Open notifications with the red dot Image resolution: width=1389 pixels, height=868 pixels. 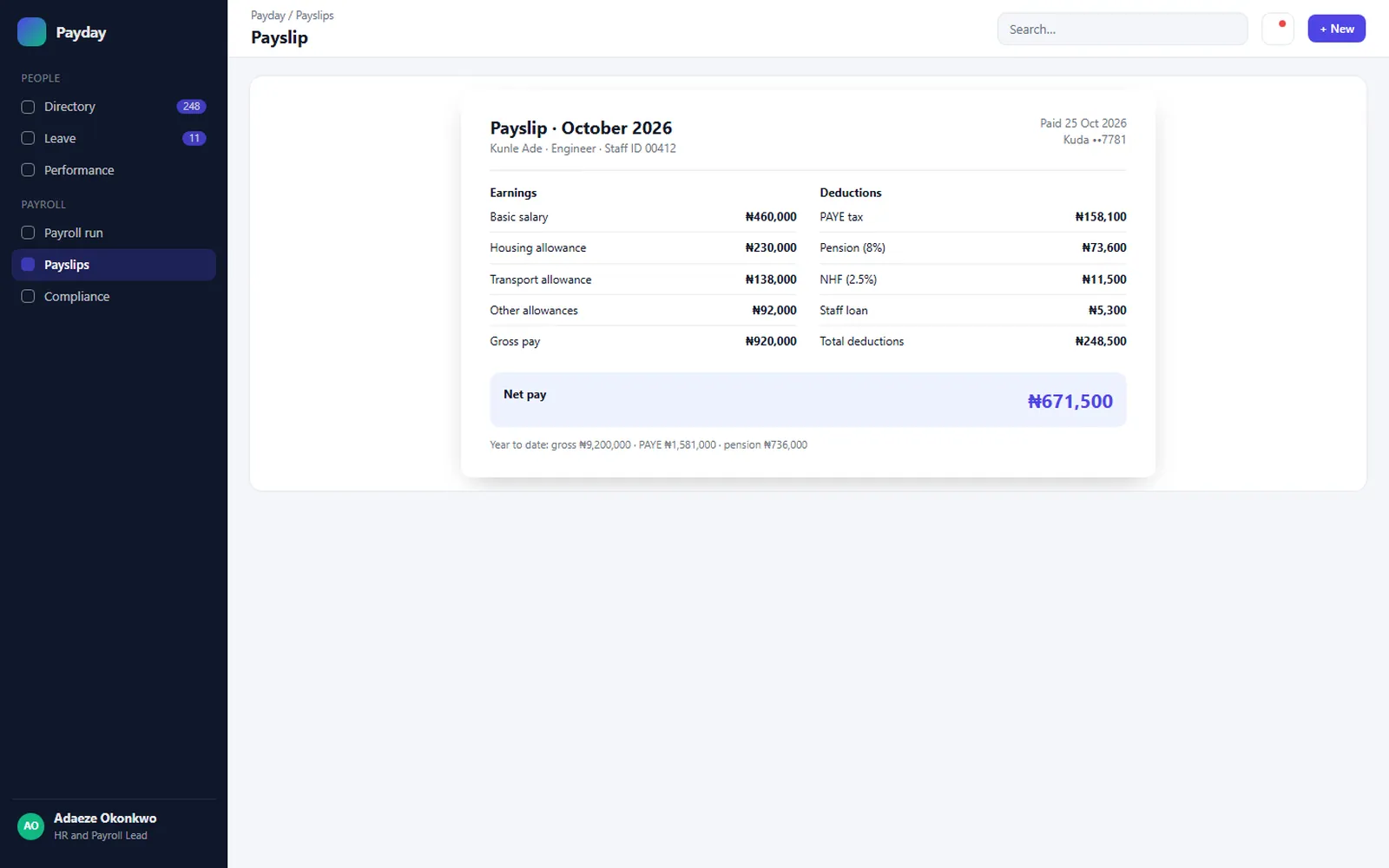pos(1278,29)
